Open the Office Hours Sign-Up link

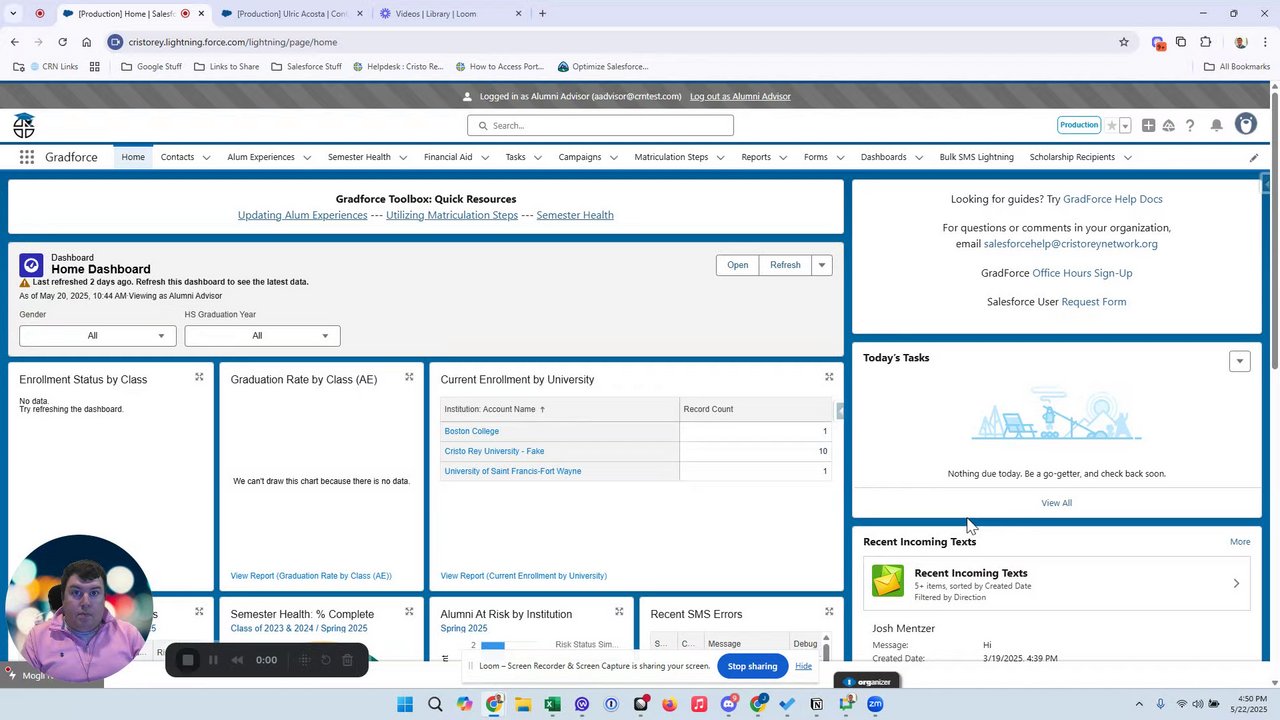pyautogui.click(x=1082, y=273)
